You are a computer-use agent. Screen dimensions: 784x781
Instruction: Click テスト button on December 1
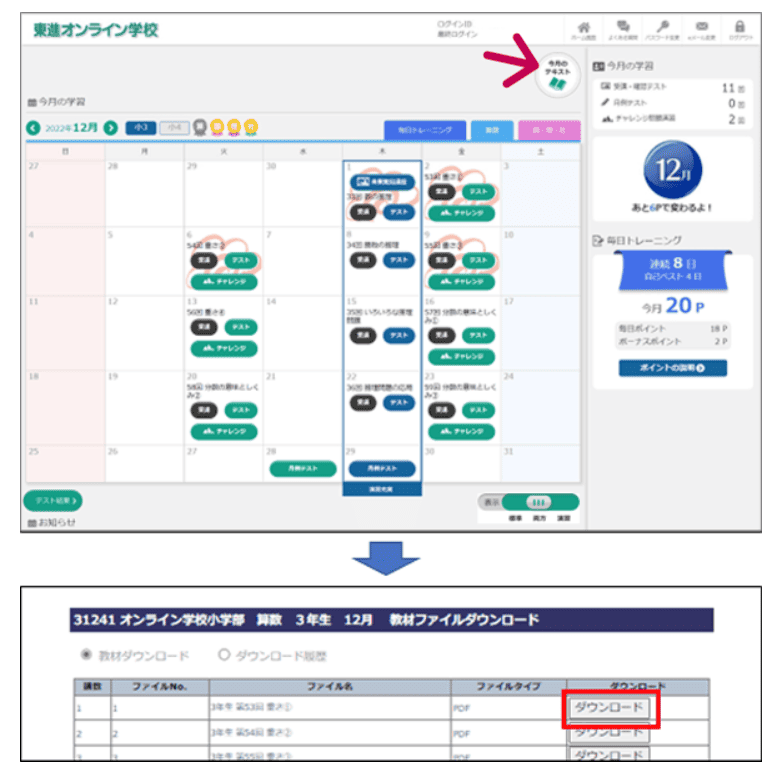pyautogui.click(x=399, y=212)
